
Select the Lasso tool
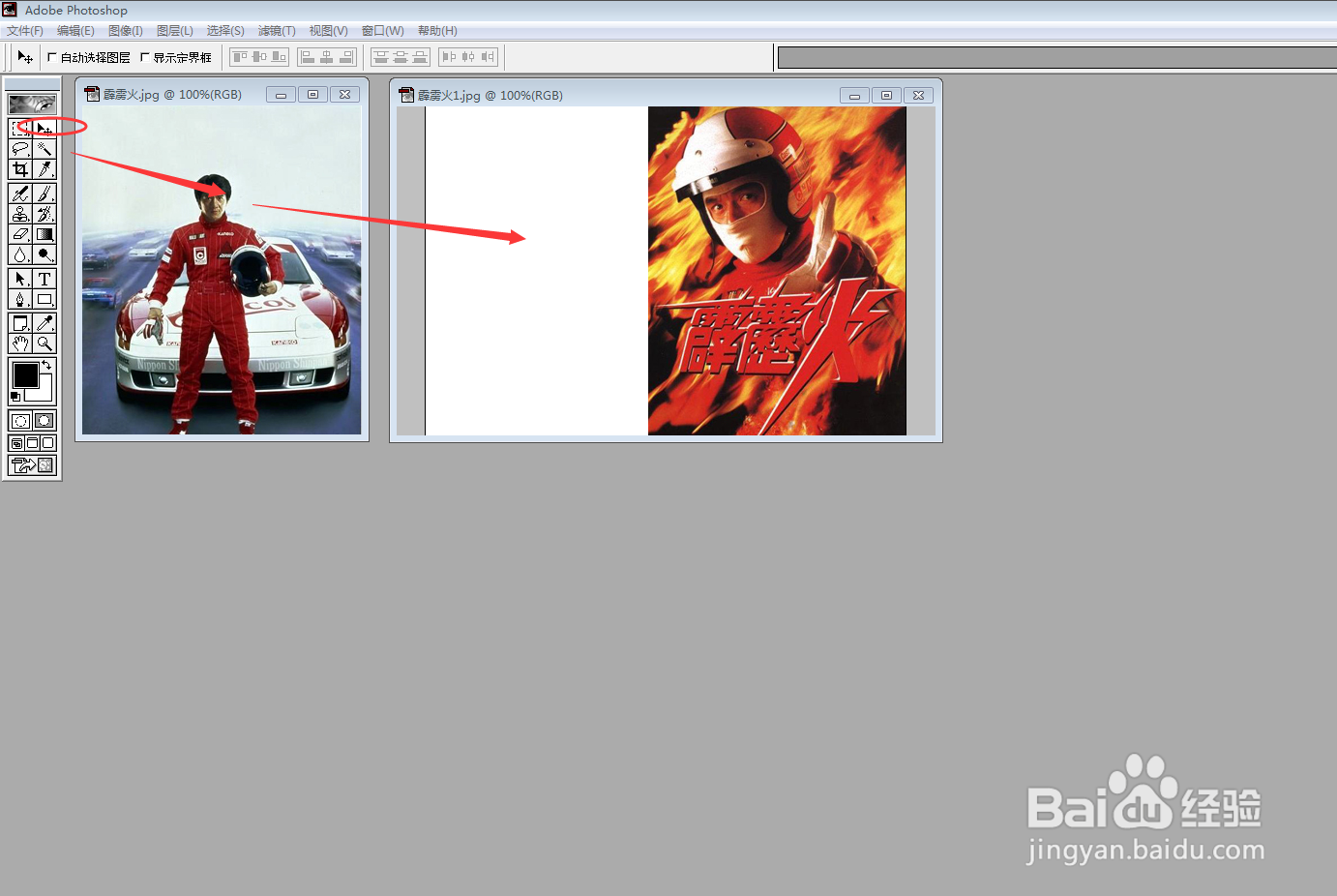pos(20,148)
